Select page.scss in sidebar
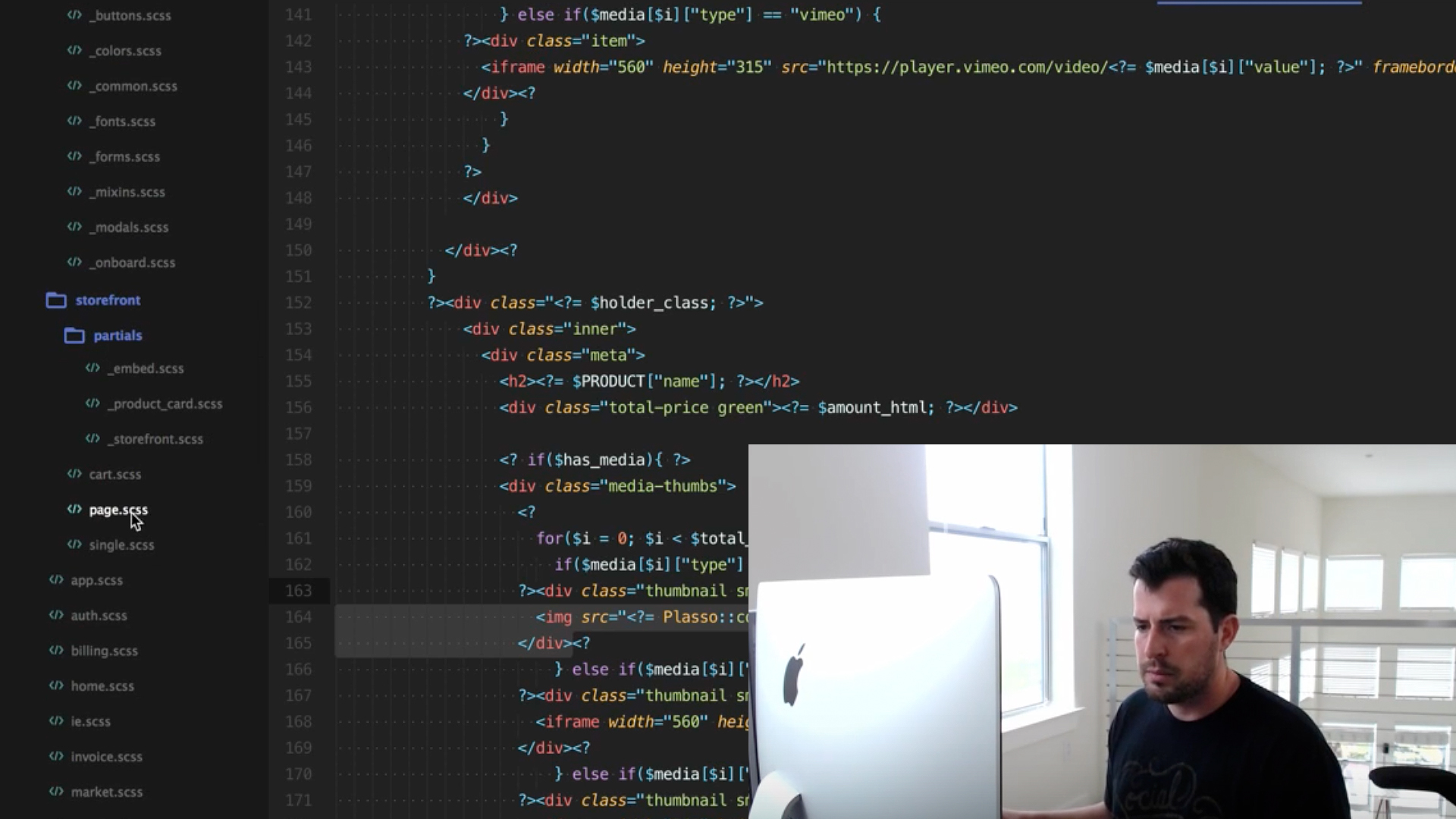Screen dimensions: 1456x819 coord(117,509)
